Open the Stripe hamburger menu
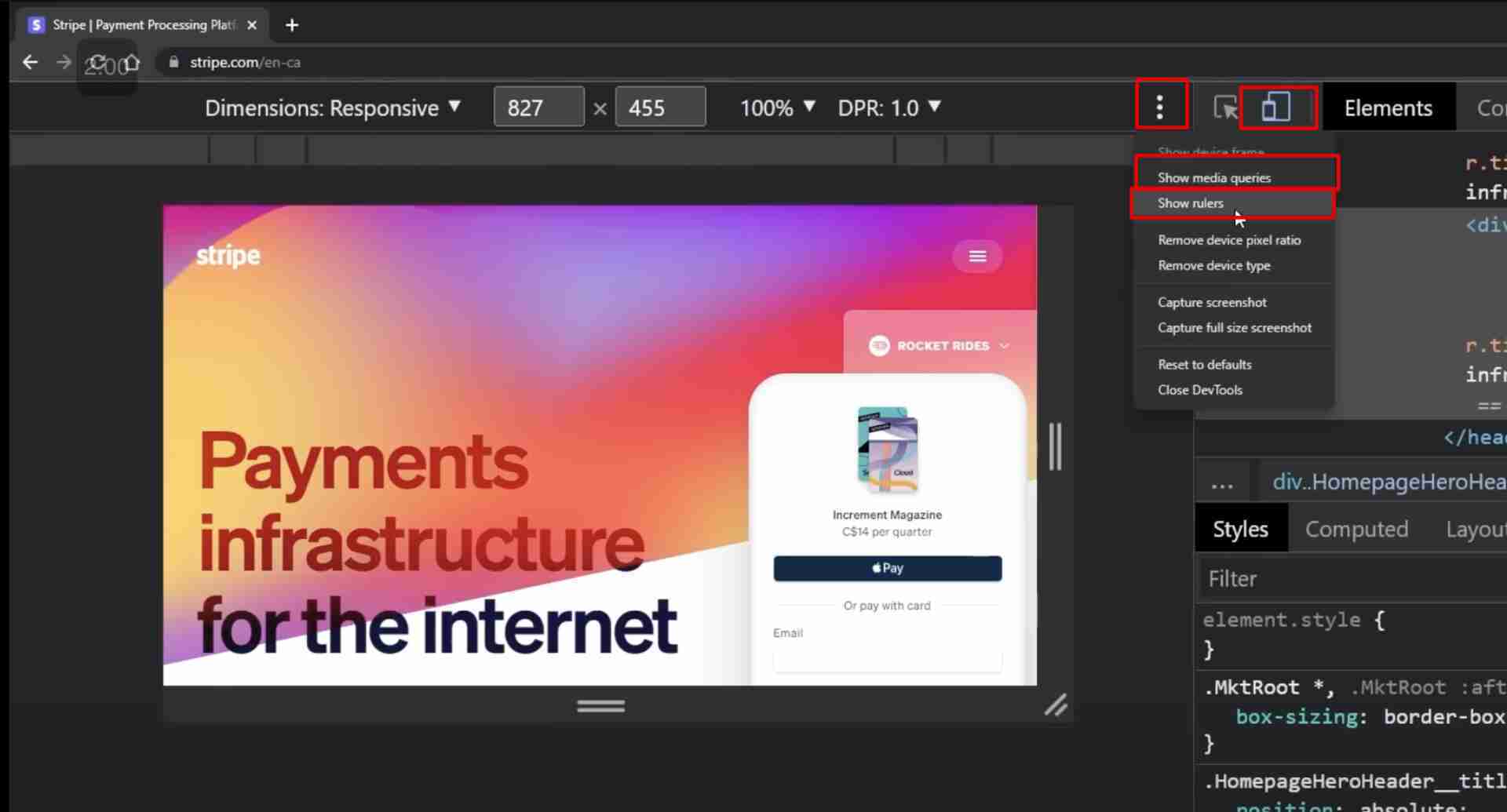 pyautogui.click(x=977, y=256)
